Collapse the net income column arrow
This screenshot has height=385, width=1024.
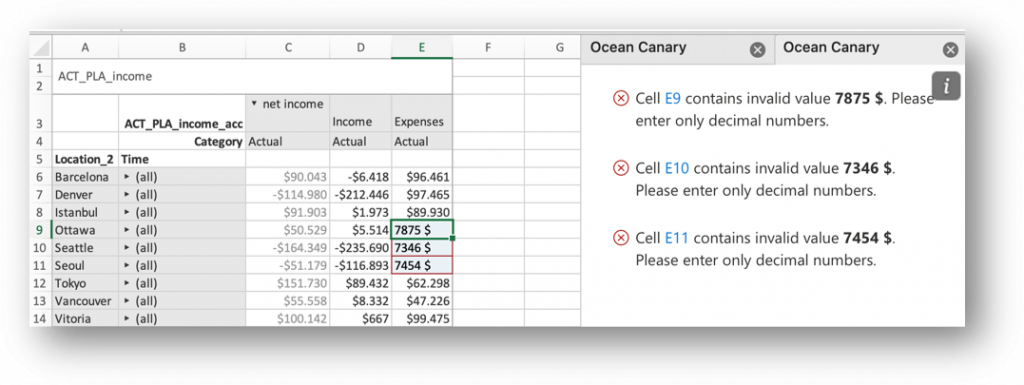click(x=255, y=104)
